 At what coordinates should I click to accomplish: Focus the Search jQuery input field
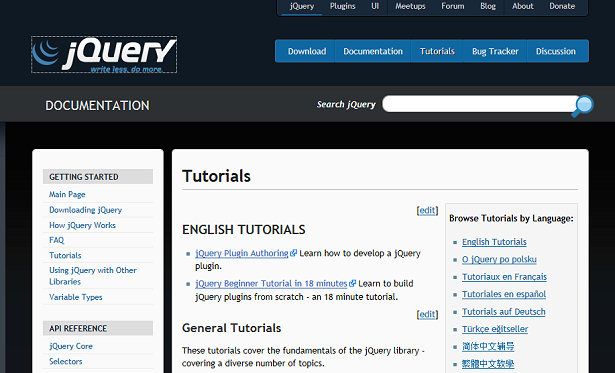pos(480,104)
